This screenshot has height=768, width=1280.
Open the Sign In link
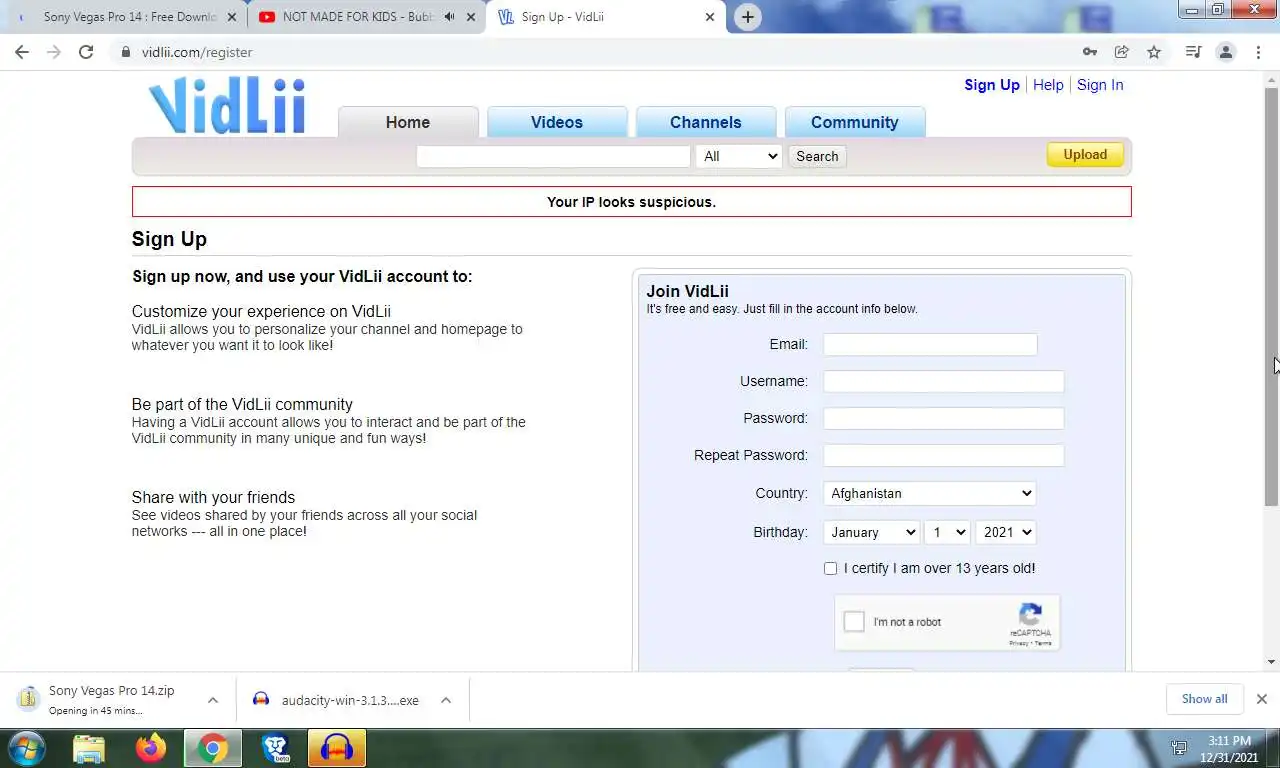[x=1100, y=85]
